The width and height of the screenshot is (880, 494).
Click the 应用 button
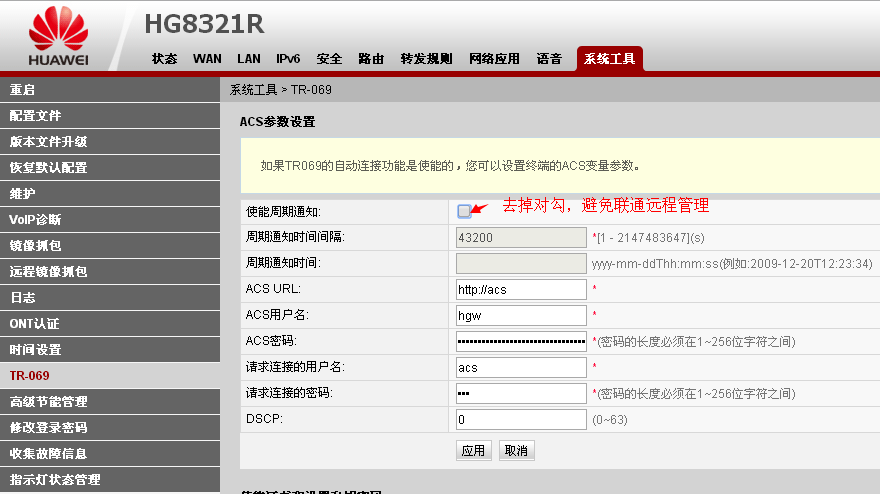tap(473, 451)
